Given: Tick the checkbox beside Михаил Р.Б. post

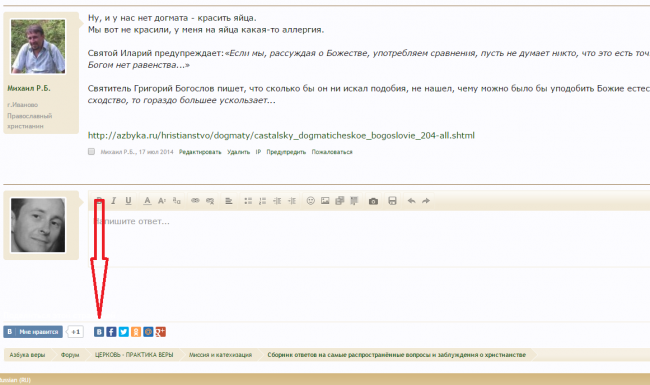Looking at the screenshot, I should pyautogui.click(x=91, y=152).
